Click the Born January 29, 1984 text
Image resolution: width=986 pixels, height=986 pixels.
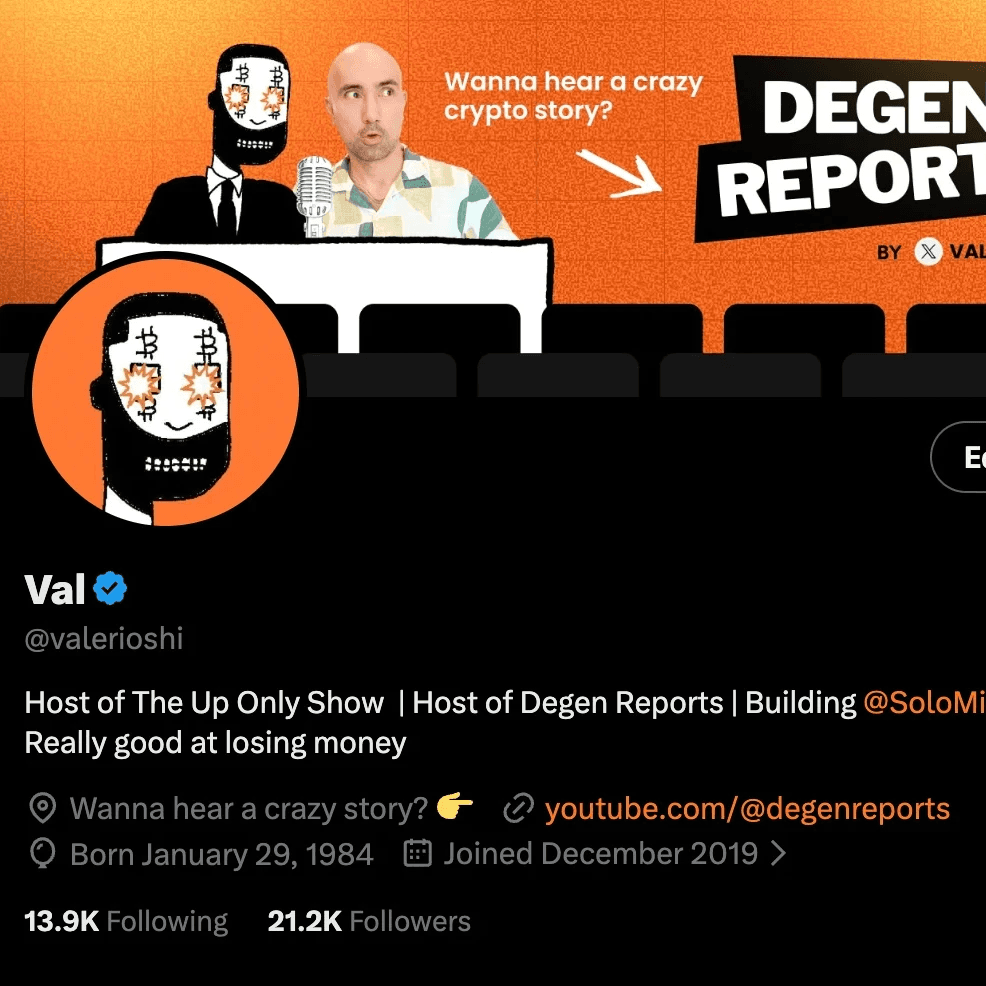221,855
